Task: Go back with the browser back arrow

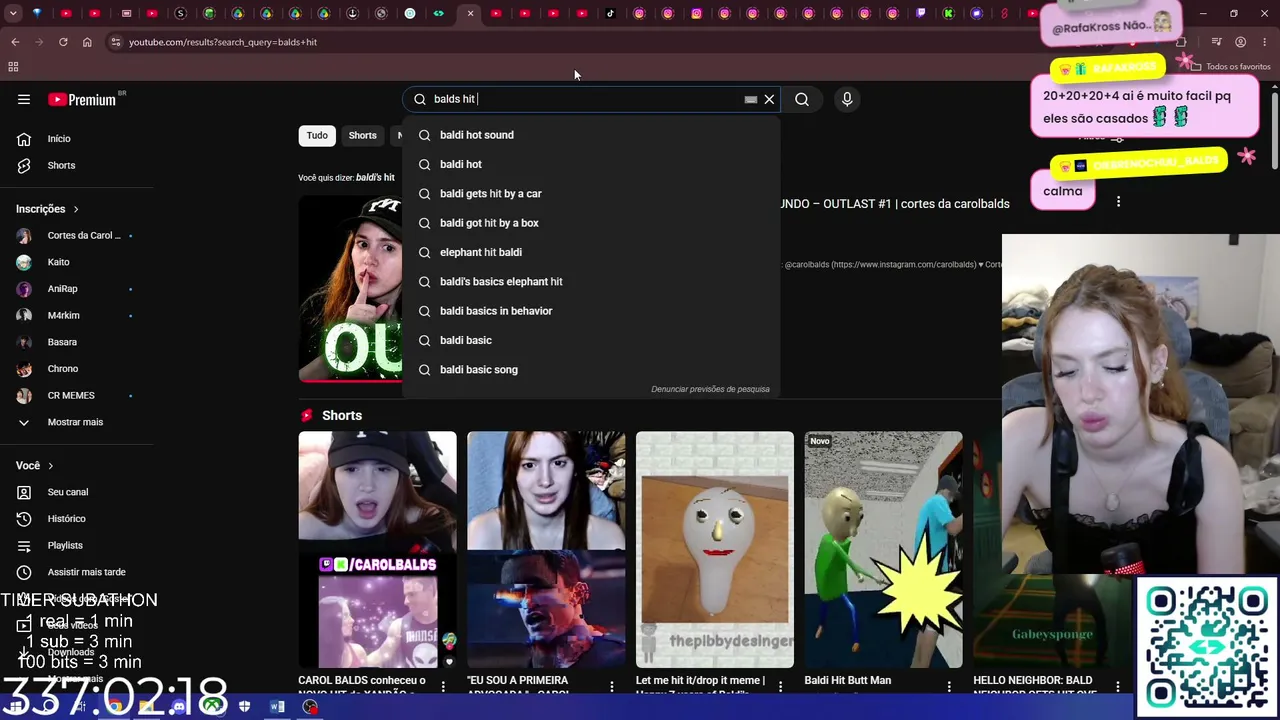Action: point(15,42)
